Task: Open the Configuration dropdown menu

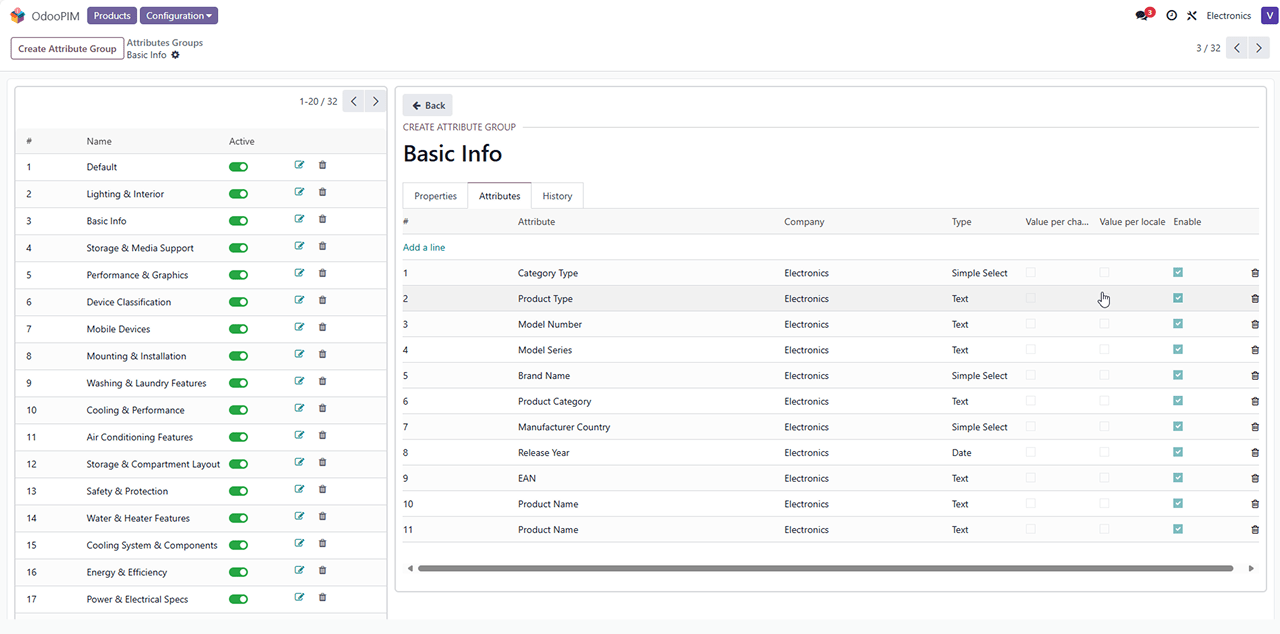Action: (x=179, y=16)
